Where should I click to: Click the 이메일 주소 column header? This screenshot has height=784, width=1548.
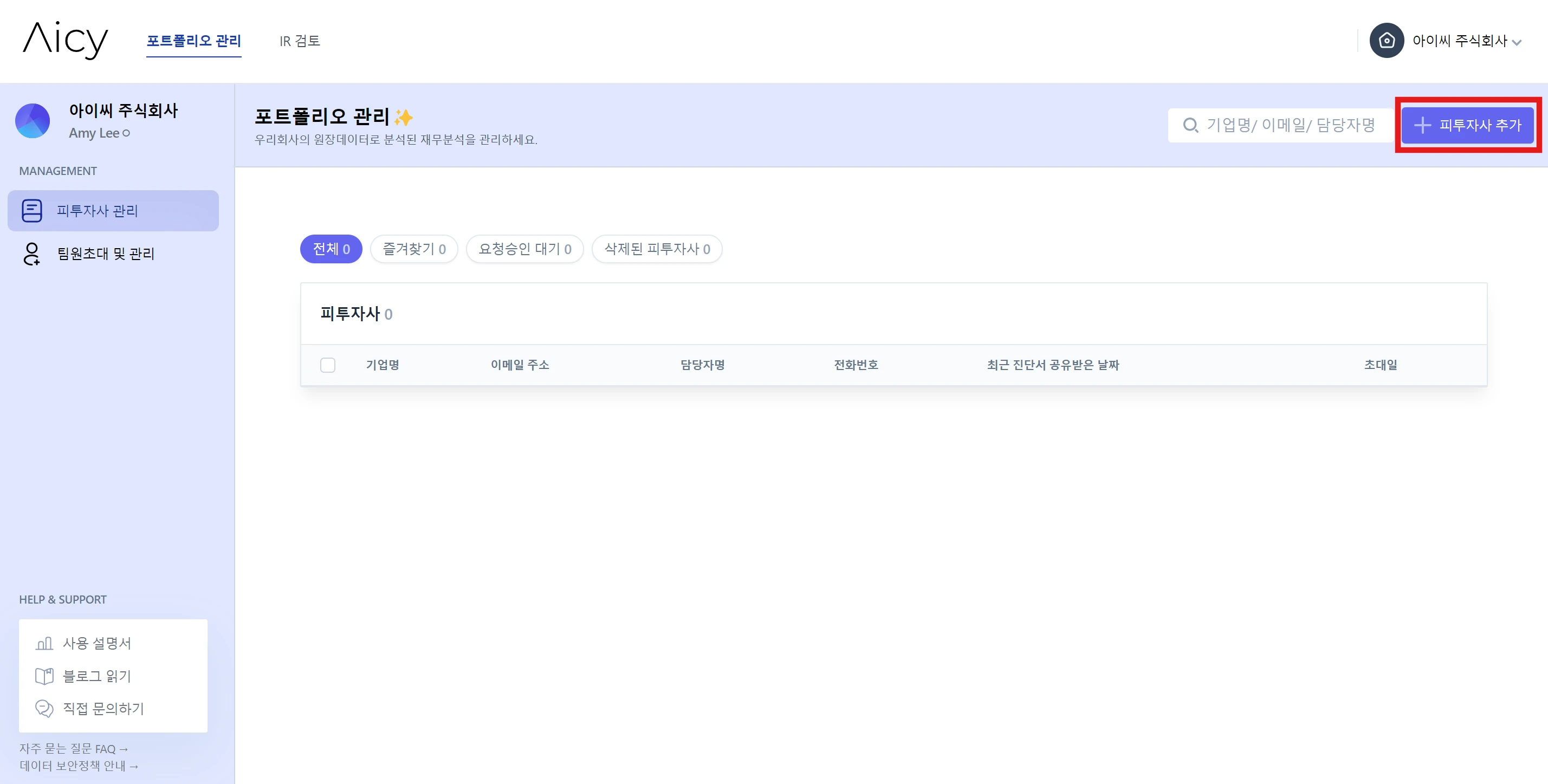click(x=520, y=365)
